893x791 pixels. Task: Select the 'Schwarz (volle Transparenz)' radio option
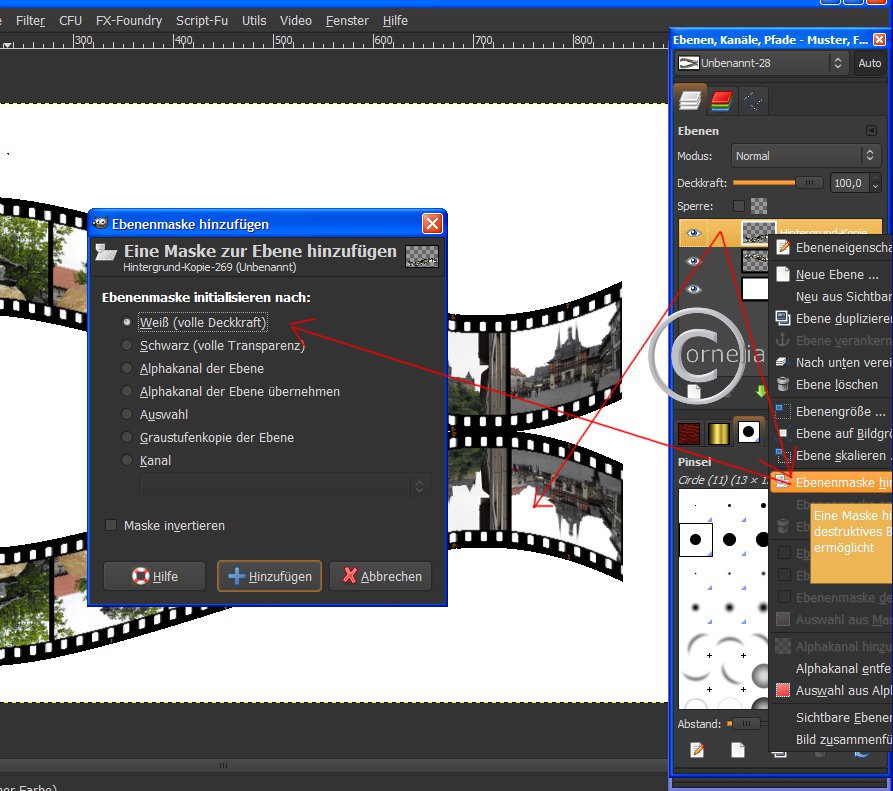[127, 345]
